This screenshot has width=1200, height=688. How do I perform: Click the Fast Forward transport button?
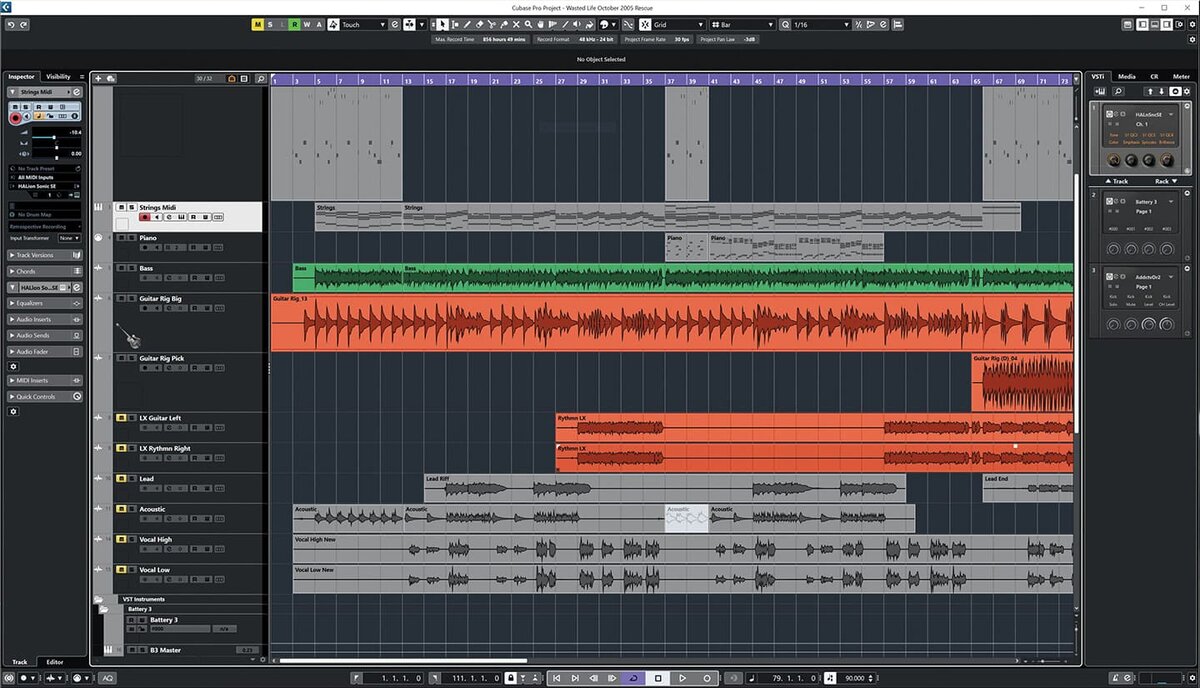(x=612, y=678)
